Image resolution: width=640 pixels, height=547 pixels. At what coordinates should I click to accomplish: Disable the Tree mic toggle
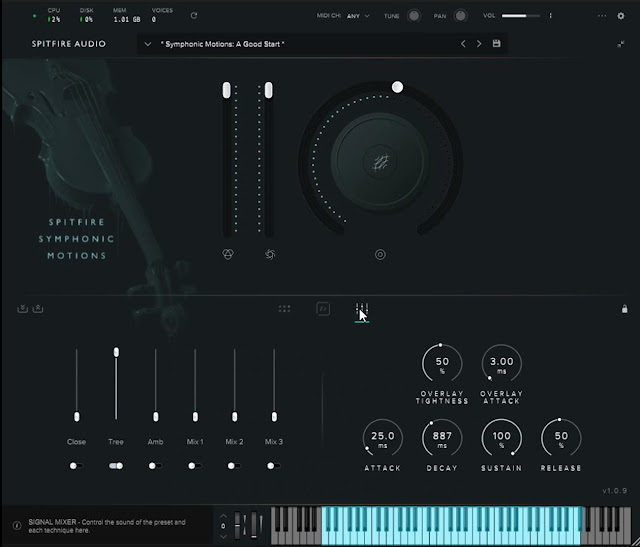pyautogui.click(x=116, y=466)
